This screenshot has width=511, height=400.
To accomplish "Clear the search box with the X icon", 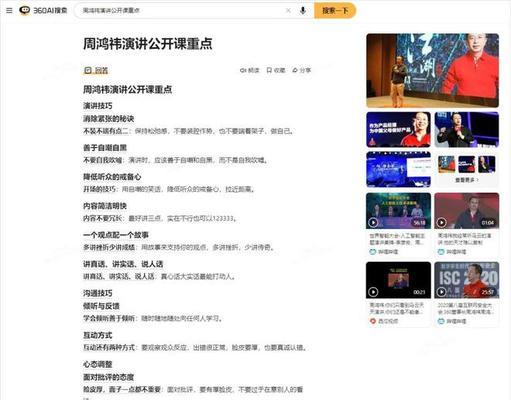I will (288, 11).
